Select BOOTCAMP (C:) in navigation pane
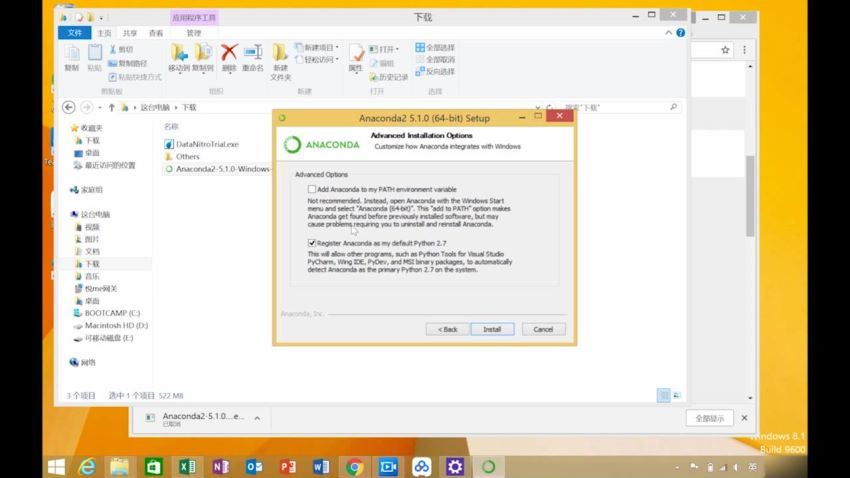The image size is (850, 478). (x=107, y=313)
